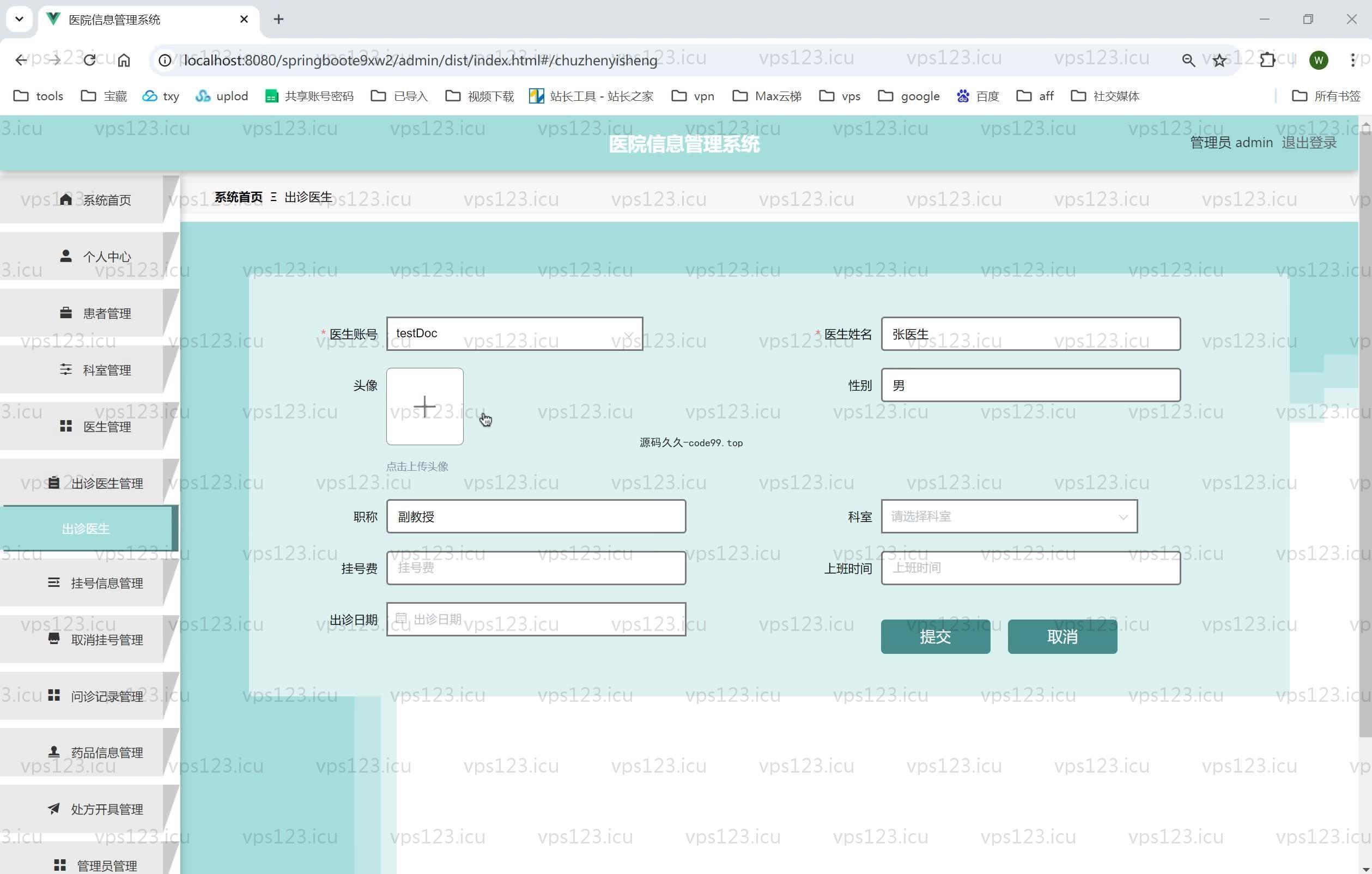The width and height of the screenshot is (1372, 874).
Task: Click the browser forward arrow
Action: [x=54, y=60]
